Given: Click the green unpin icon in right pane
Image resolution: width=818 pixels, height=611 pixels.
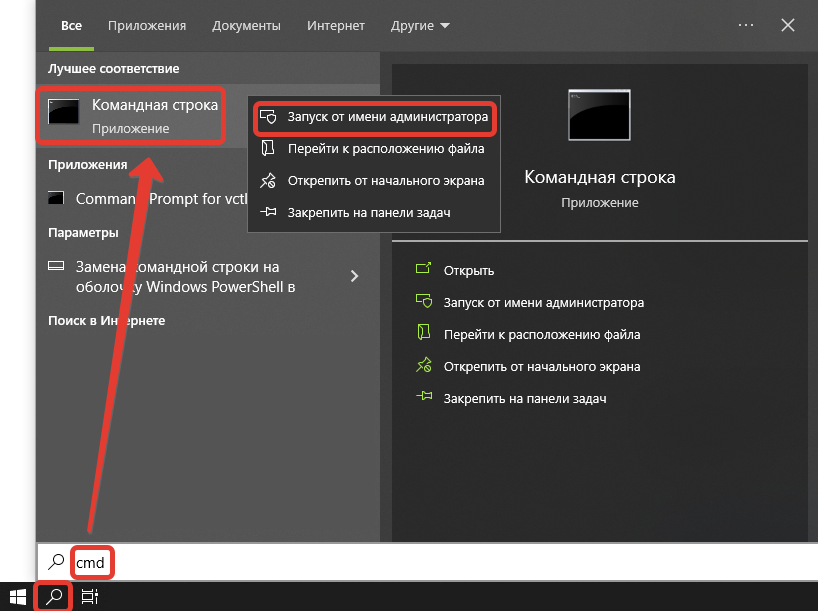Looking at the screenshot, I should (x=424, y=364).
